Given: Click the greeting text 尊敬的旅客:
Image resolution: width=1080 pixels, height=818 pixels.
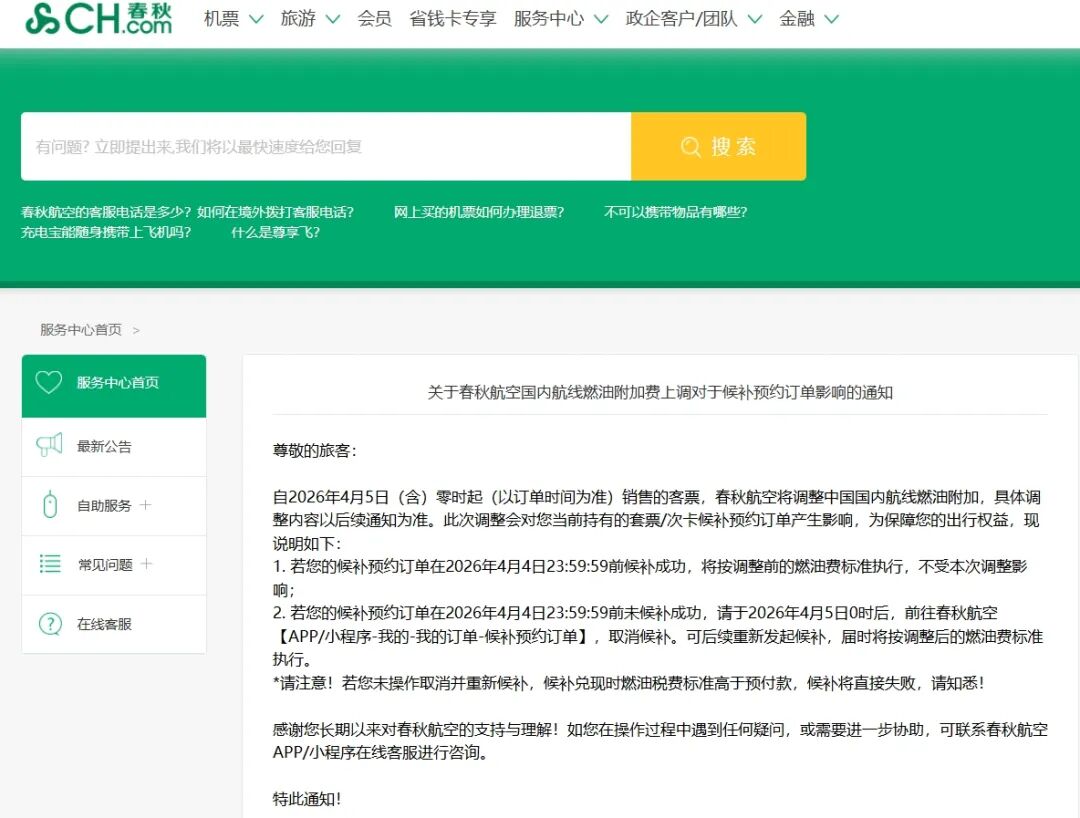Looking at the screenshot, I should (315, 450).
